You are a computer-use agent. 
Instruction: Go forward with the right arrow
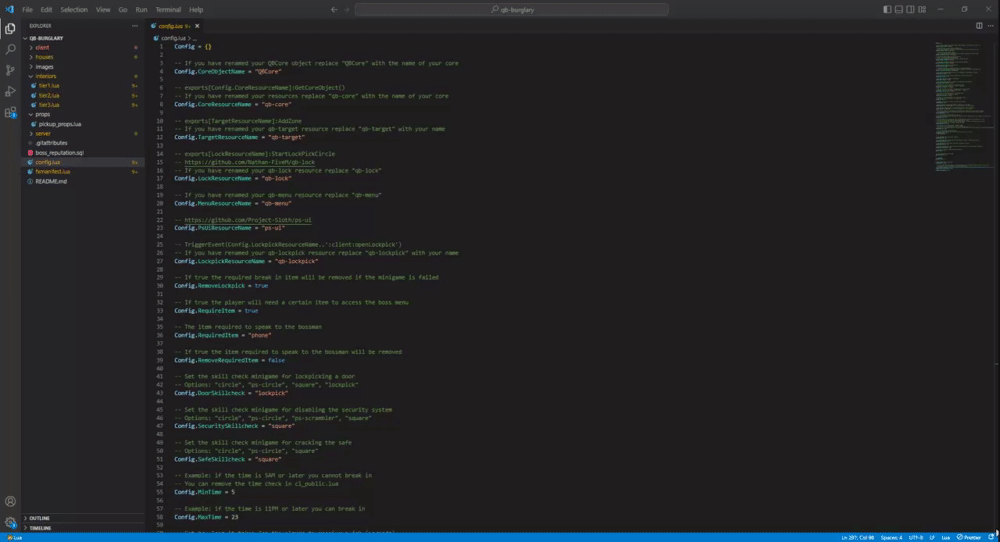point(347,10)
